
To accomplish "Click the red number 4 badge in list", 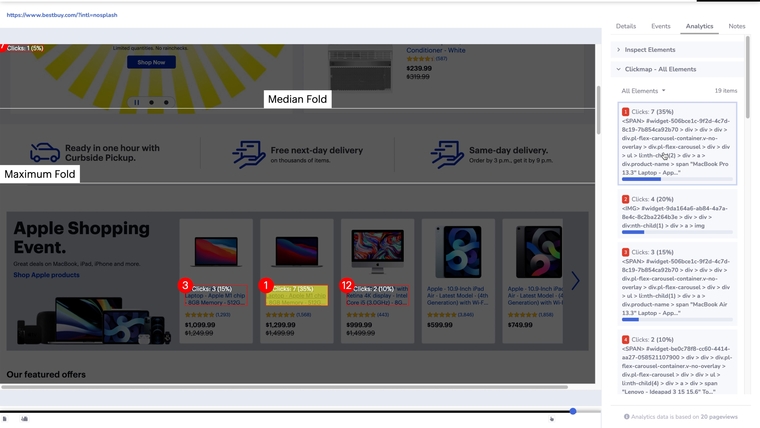I will click(x=625, y=340).
